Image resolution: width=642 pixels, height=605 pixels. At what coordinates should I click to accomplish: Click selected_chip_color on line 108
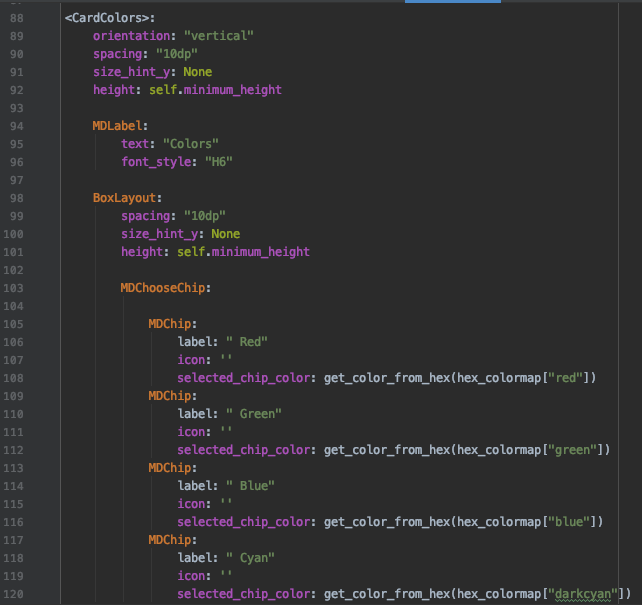pyautogui.click(x=244, y=378)
